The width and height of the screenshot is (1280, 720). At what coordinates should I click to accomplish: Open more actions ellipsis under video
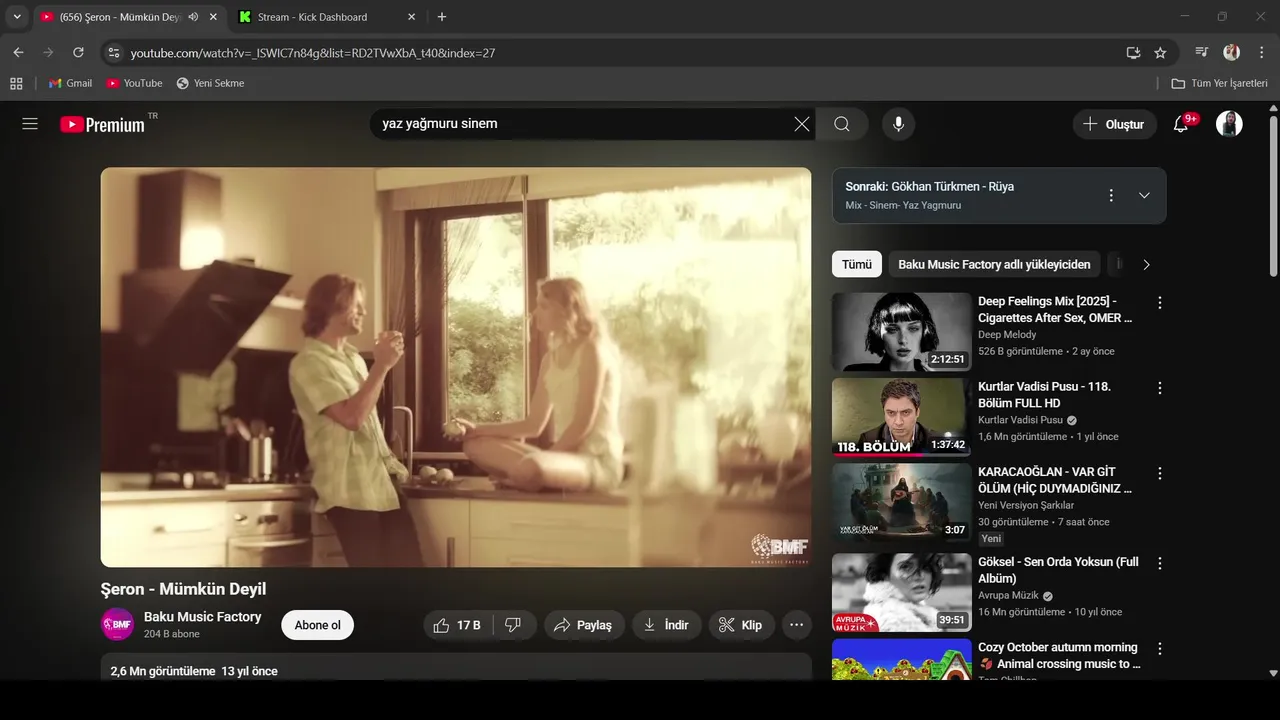pyautogui.click(x=796, y=625)
